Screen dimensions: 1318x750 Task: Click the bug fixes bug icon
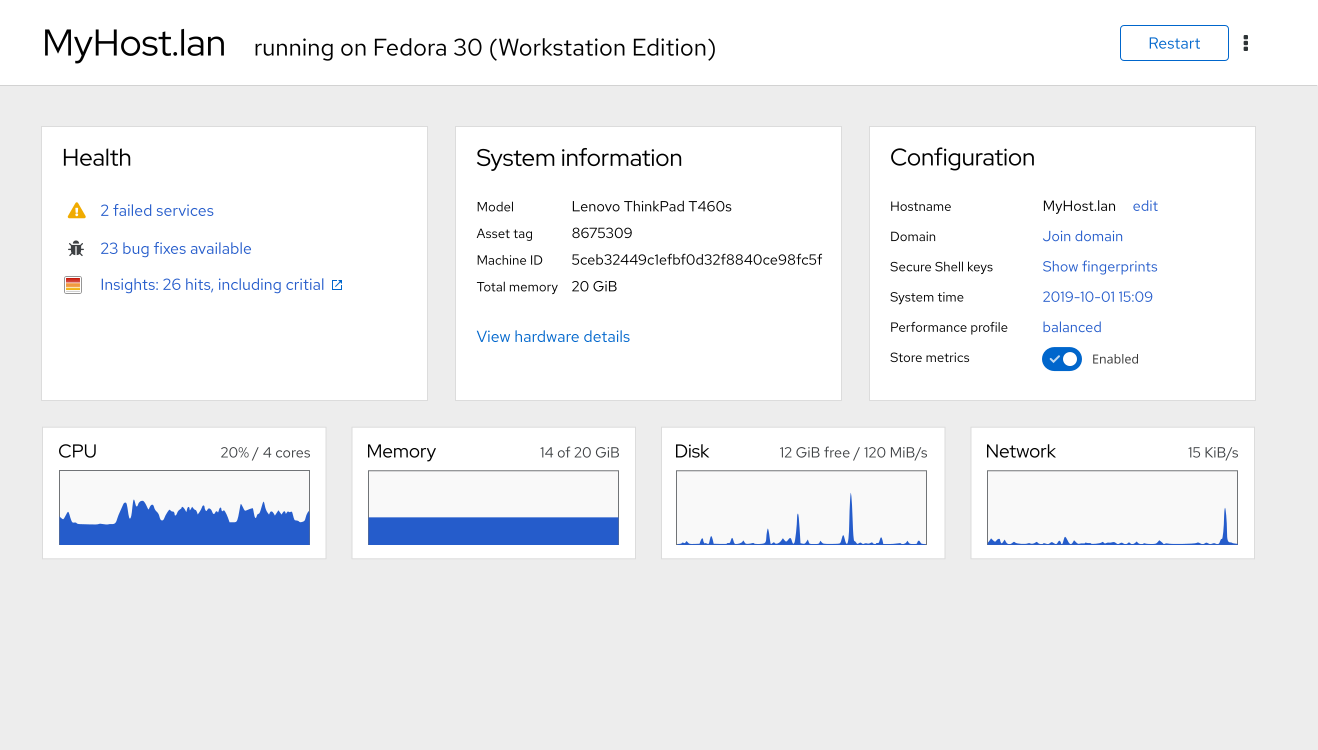click(x=76, y=249)
